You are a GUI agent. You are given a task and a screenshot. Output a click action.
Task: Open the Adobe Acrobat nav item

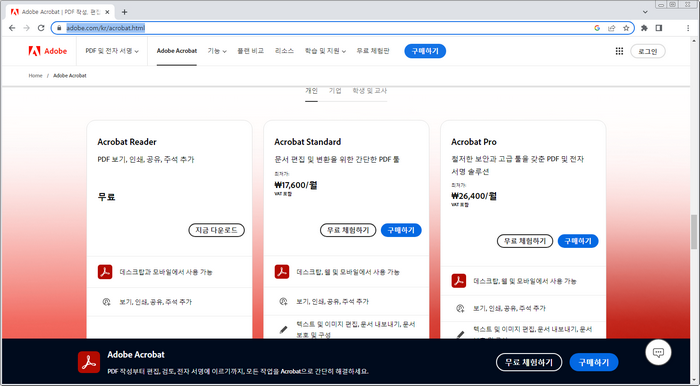pyautogui.click(x=177, y=51)
